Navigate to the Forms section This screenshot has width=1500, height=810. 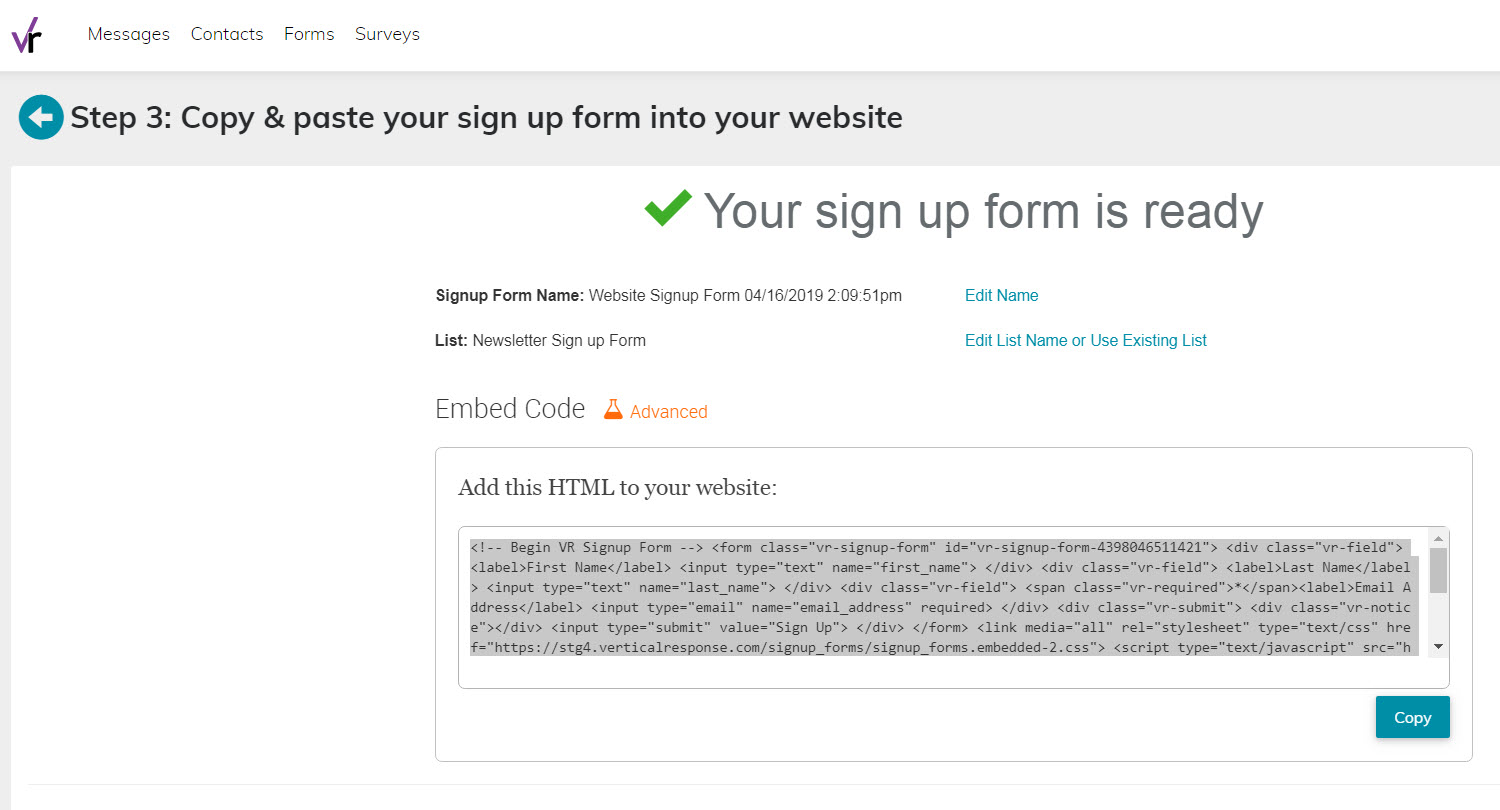pos(309,34)
